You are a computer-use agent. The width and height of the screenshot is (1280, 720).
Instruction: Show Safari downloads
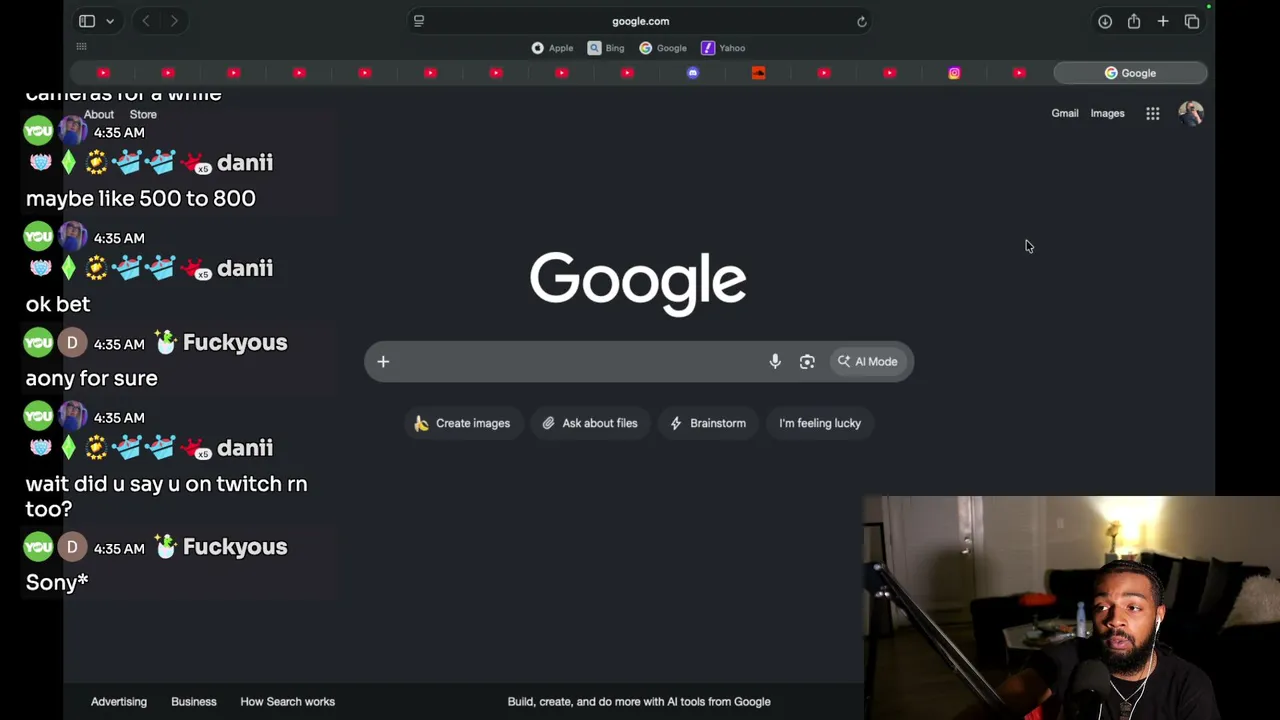tap(1105, 21)
